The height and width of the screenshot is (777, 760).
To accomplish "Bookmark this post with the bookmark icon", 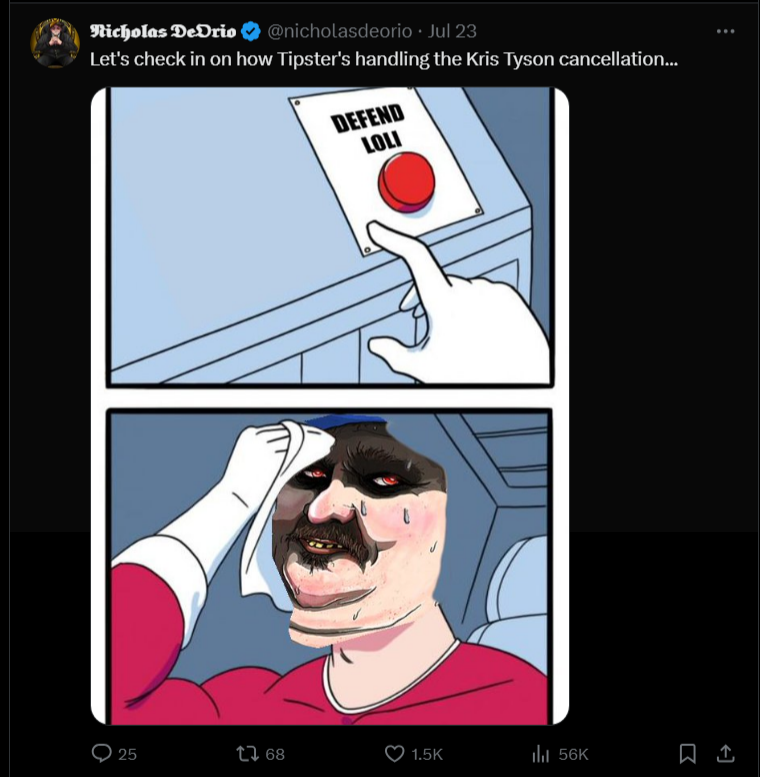I will (687, 754).
